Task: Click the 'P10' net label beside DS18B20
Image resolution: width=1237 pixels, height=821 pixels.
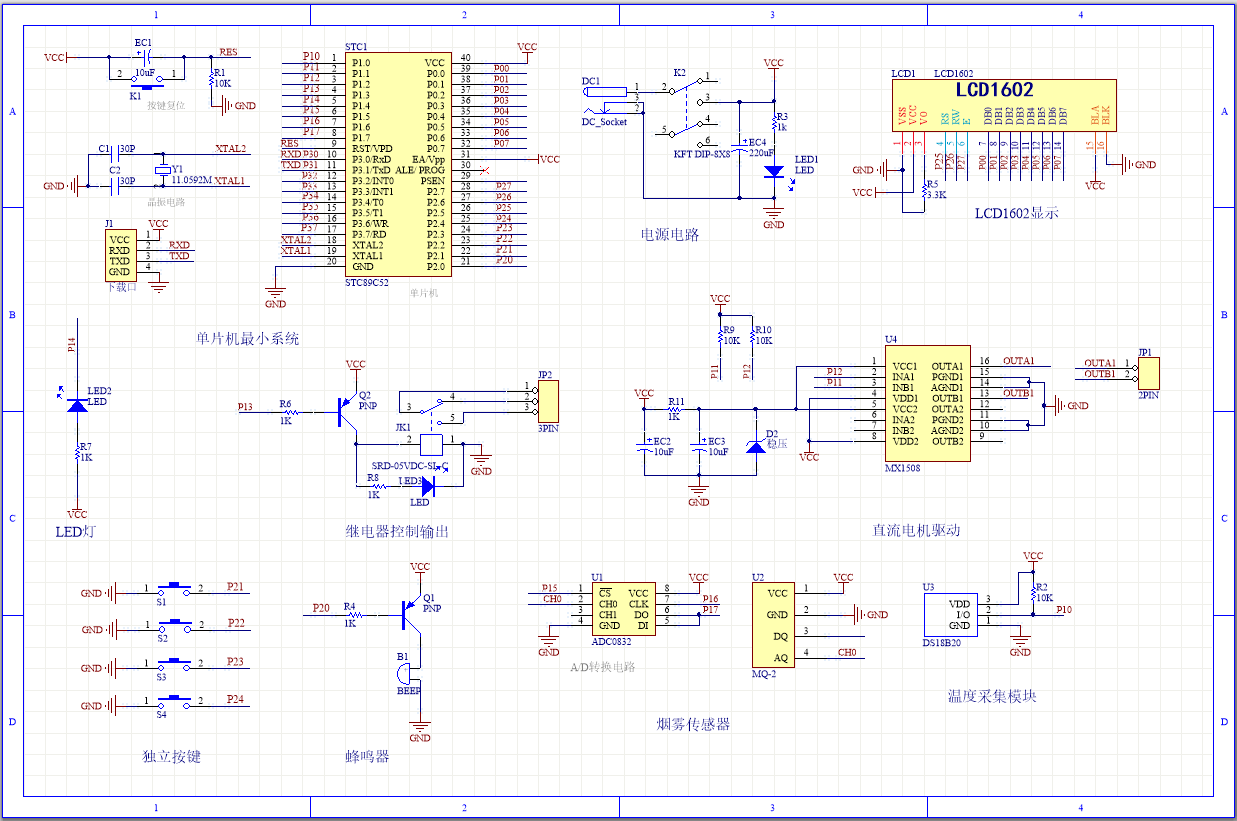Action: tap(1064, 609)
